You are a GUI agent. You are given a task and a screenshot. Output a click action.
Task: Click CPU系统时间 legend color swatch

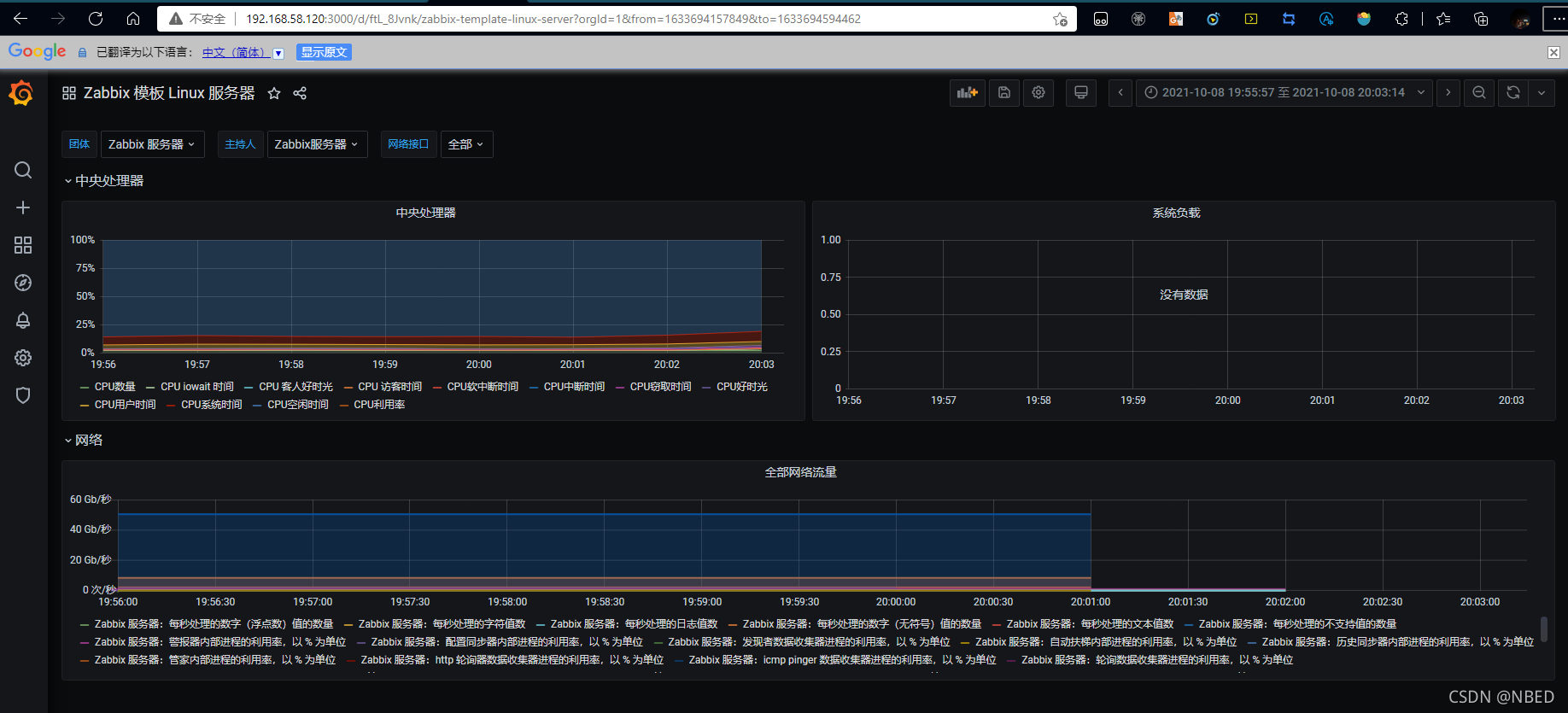coord(172,406)
